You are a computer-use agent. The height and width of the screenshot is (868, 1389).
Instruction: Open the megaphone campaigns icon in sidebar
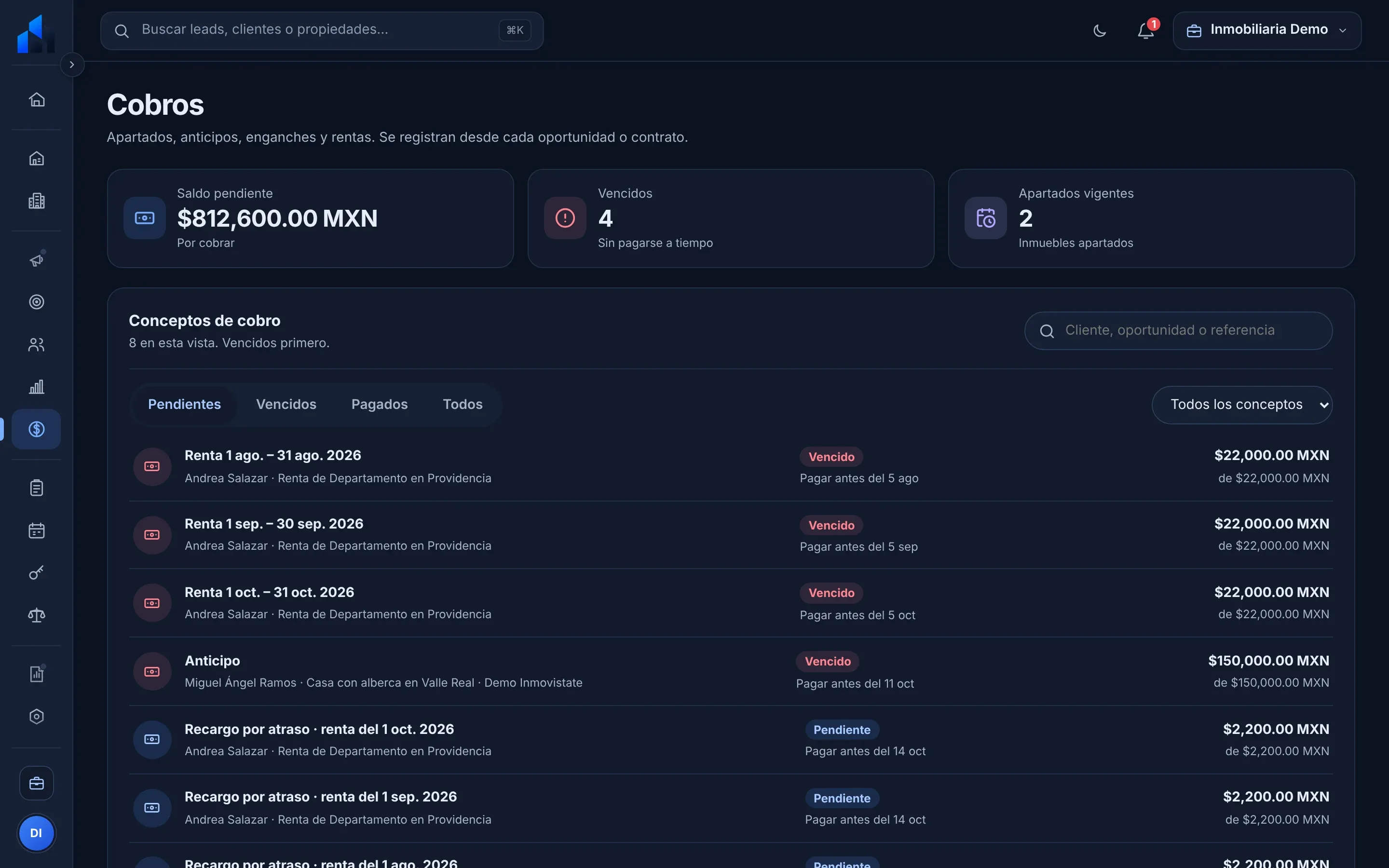pyautogui.click(x=37, y=260)
